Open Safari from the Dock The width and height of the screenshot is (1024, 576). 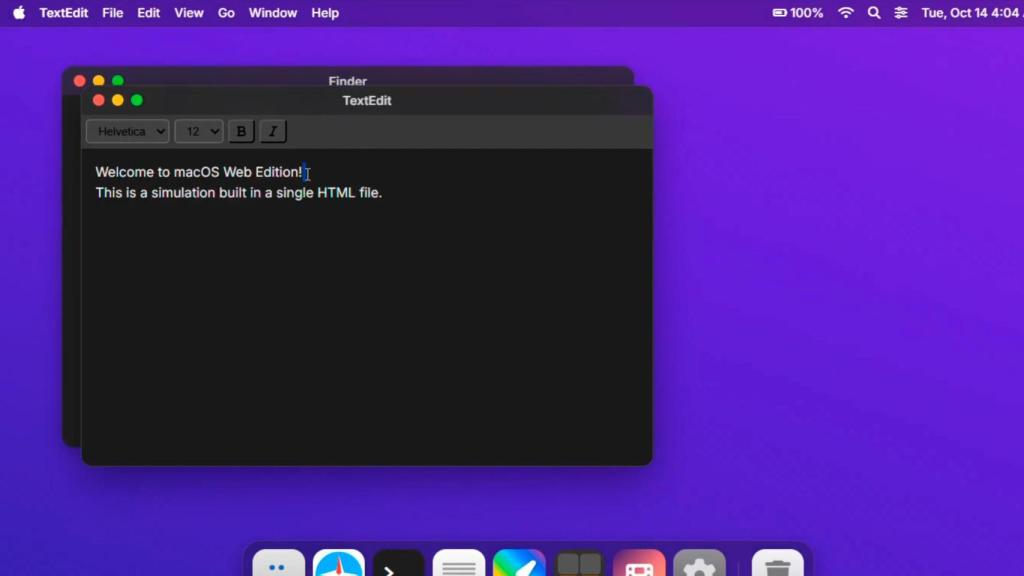[338, 563]
